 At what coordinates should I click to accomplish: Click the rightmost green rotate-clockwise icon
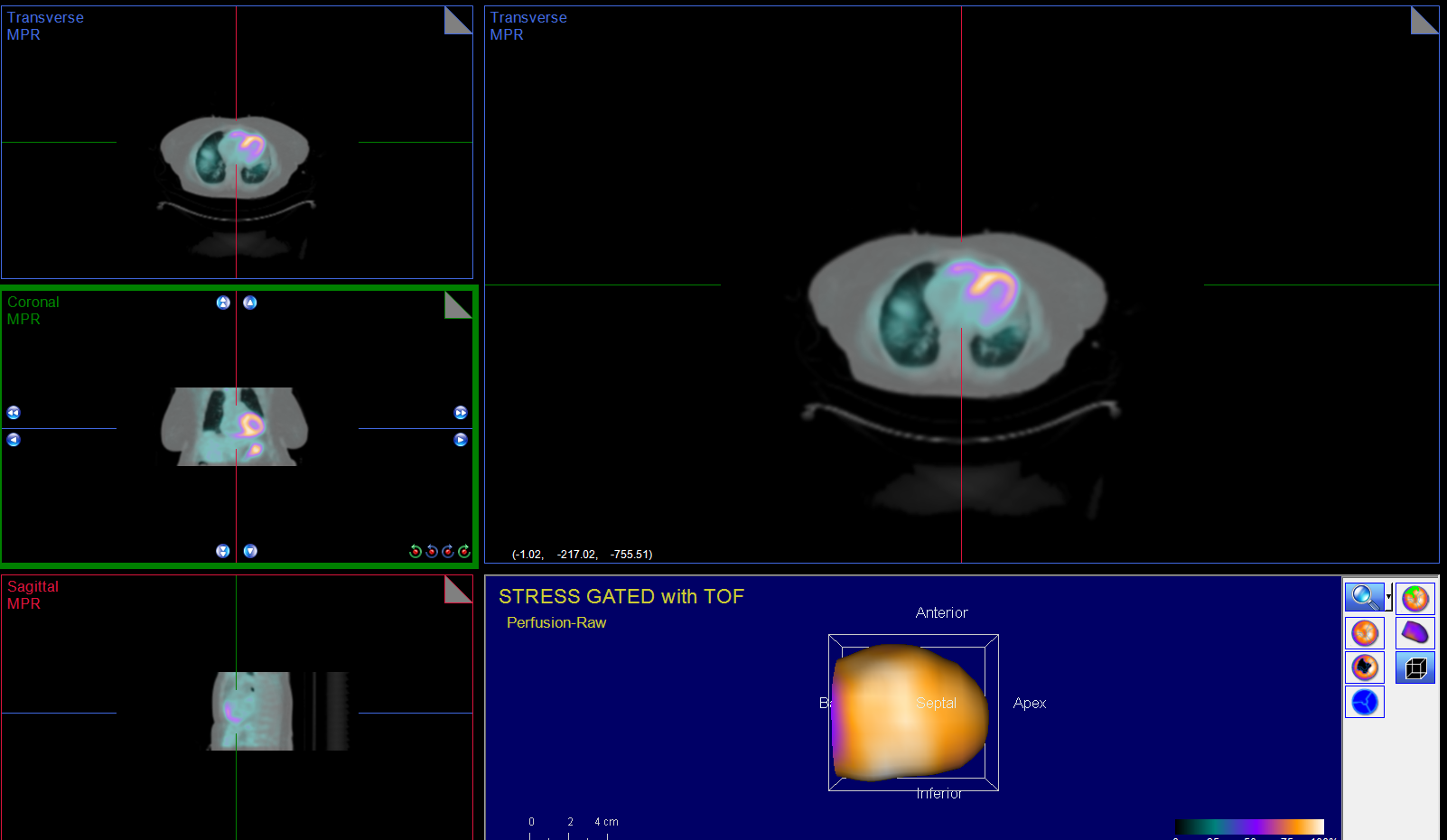[x=464, y=551]
